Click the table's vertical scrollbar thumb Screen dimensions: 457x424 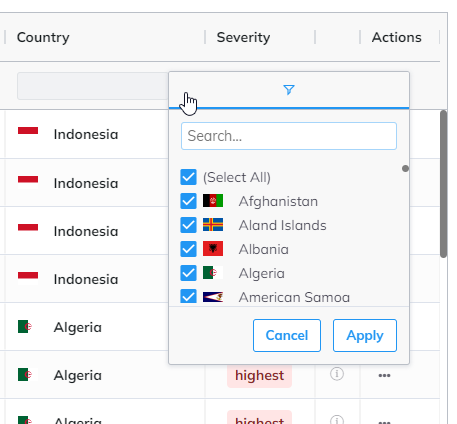click(443, 184)
